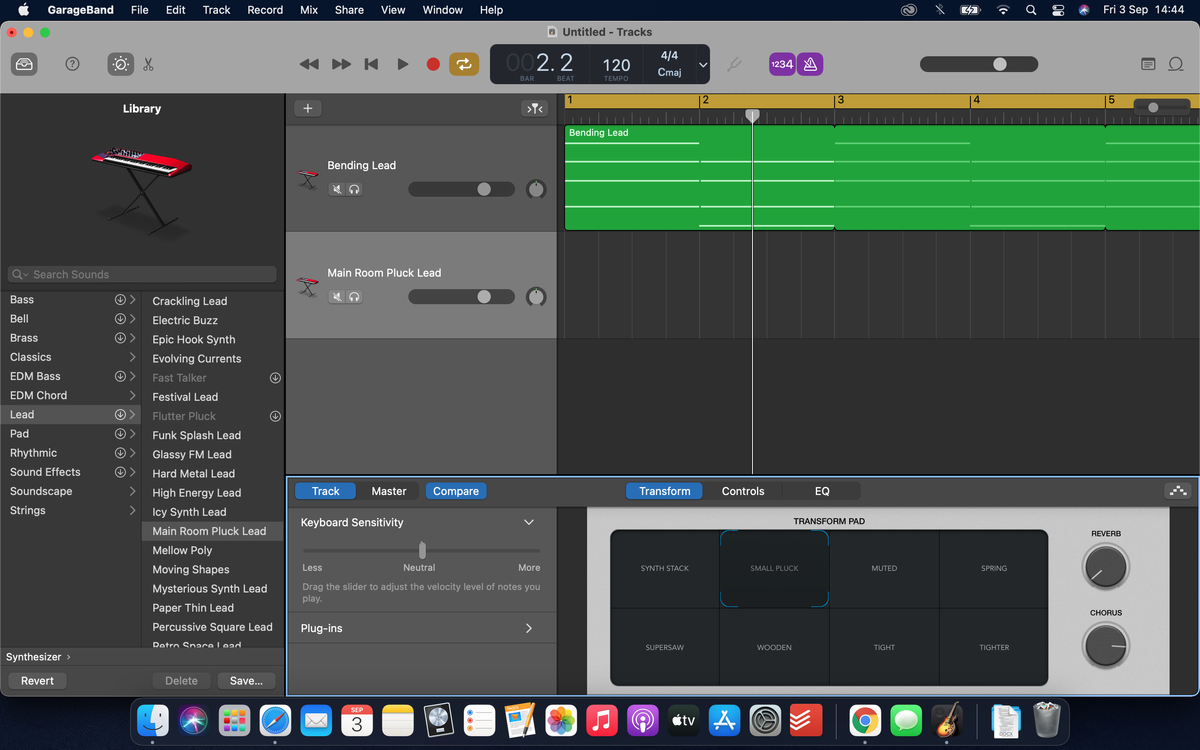Screen dimensions: 1200x750
Task: Download the Fast Talker sound
Action: pos(275,378)
